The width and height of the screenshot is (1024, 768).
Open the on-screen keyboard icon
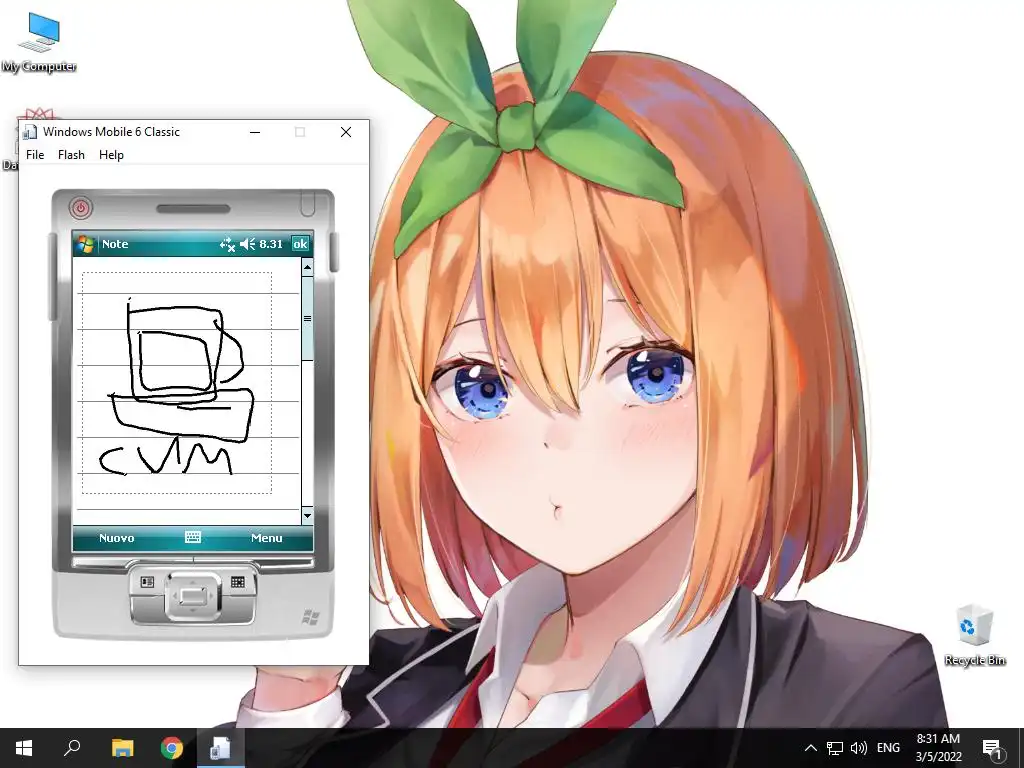click(x=193, y=537)
